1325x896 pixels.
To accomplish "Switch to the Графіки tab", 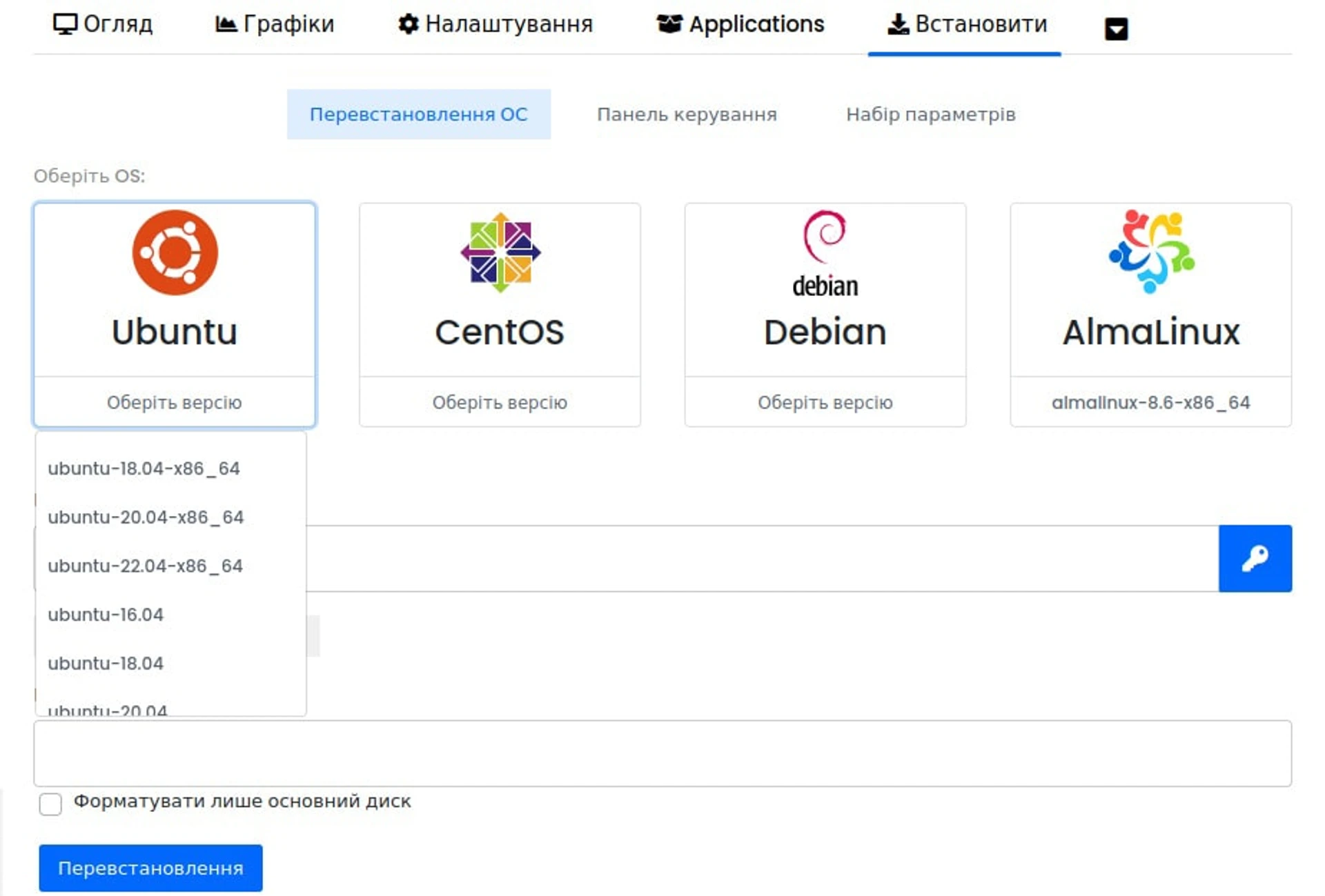I will click(x=275, y=24).
